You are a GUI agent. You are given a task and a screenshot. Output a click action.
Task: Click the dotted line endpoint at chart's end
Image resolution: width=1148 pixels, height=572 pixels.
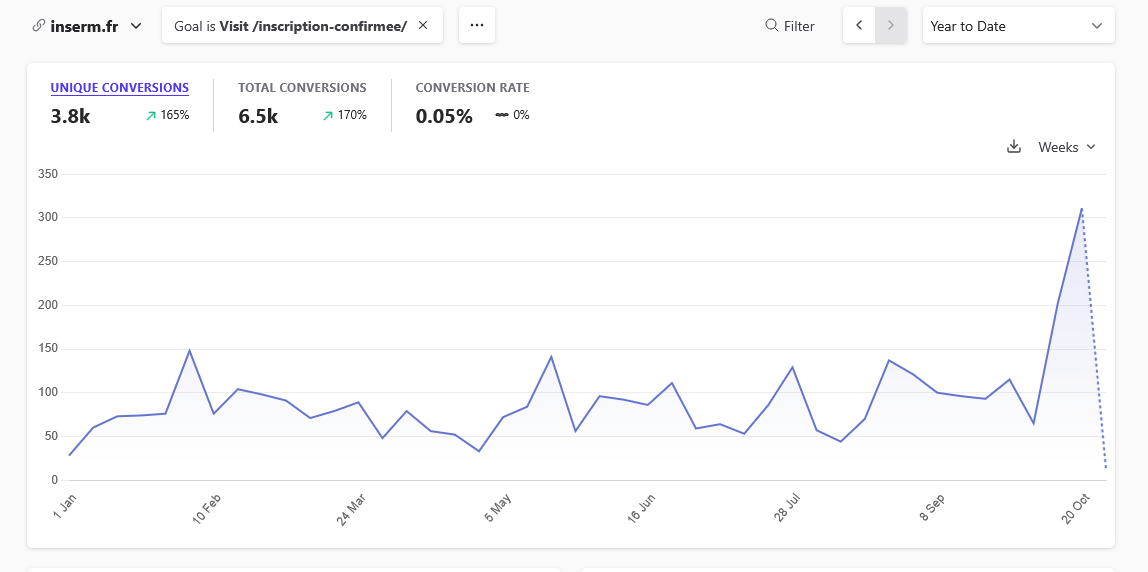pos(1105,467)
